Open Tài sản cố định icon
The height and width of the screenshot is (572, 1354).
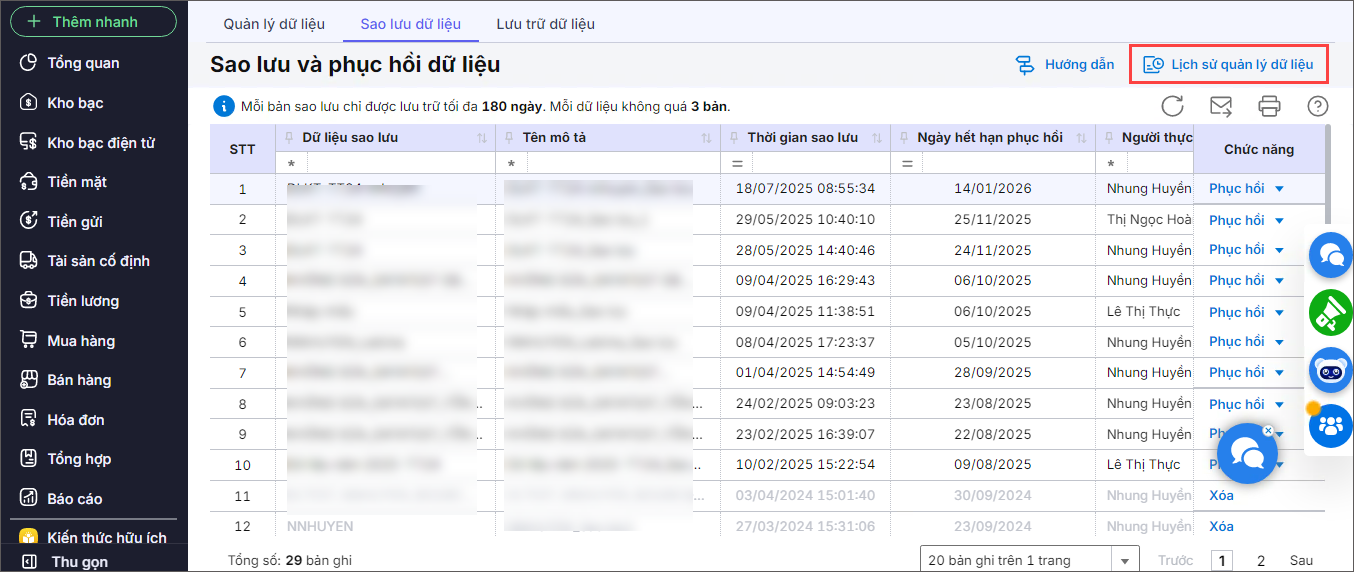[x=29, y=261]
